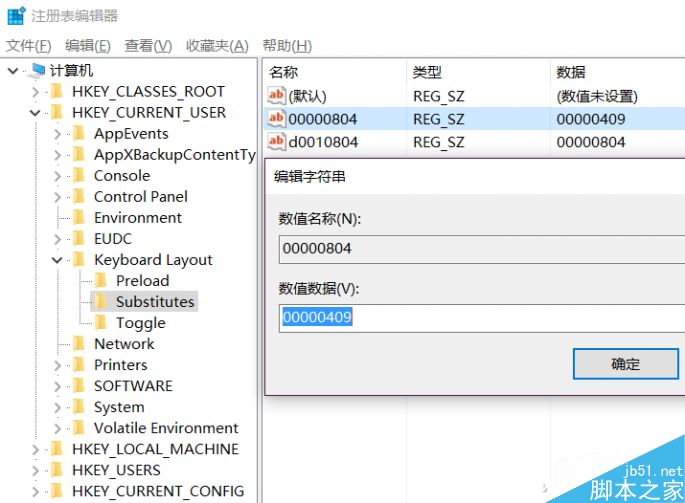The width and height of the screenshot is (685, 503).
Task: Open the 帮助(H) menu
Action: [x=287, y=45]
